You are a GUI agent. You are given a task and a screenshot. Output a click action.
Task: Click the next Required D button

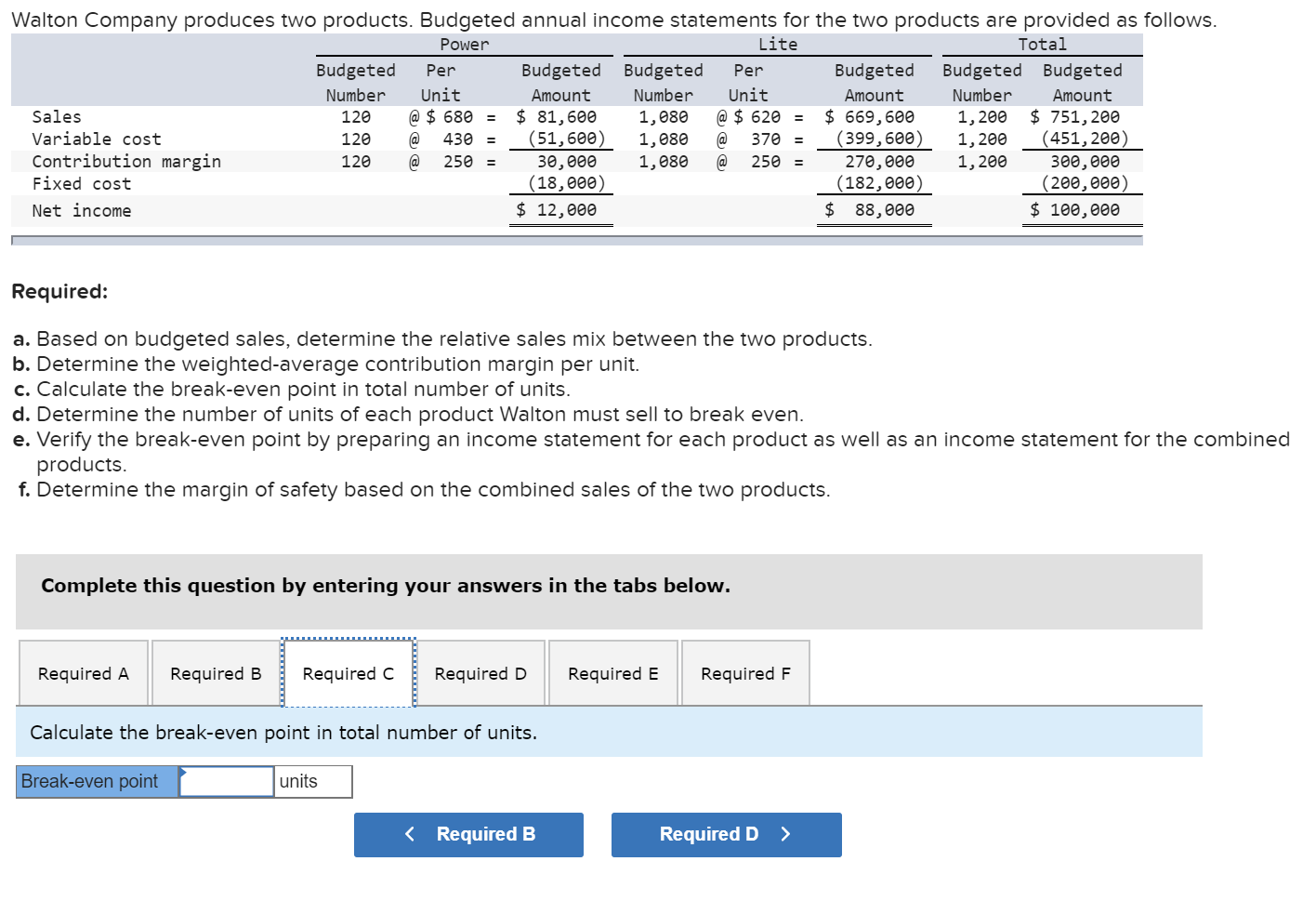[x=727, y=835]
